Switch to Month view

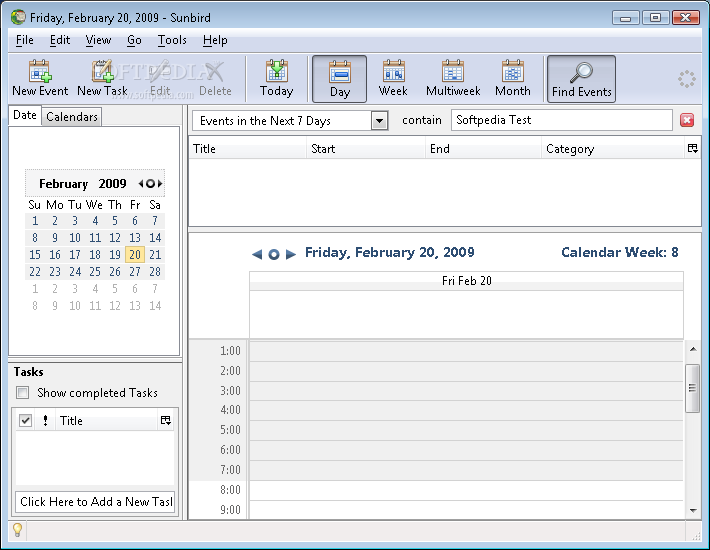coord(513,79)
